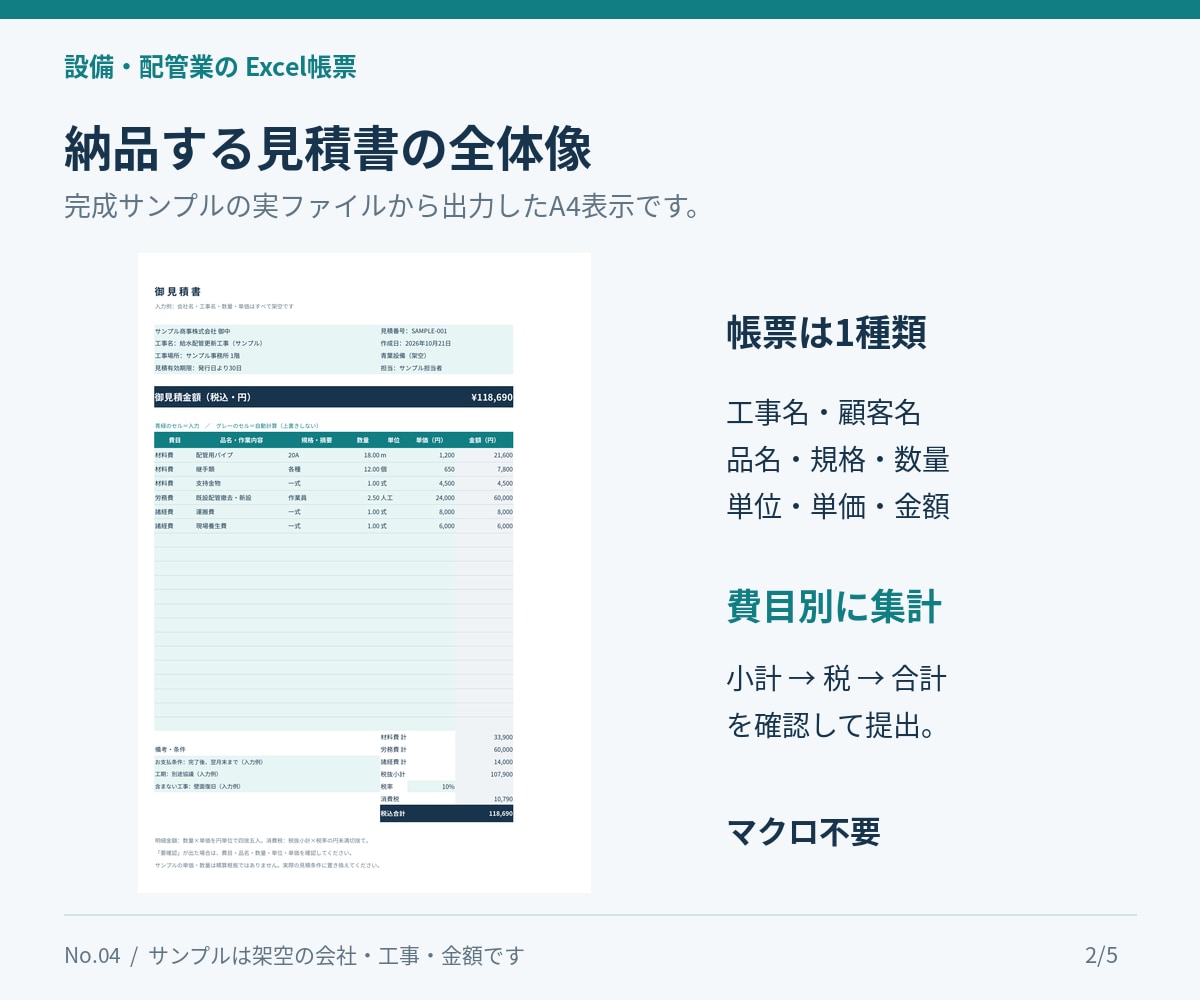Click the amount '60,000' in the 労務費 row

pos(503,497)
